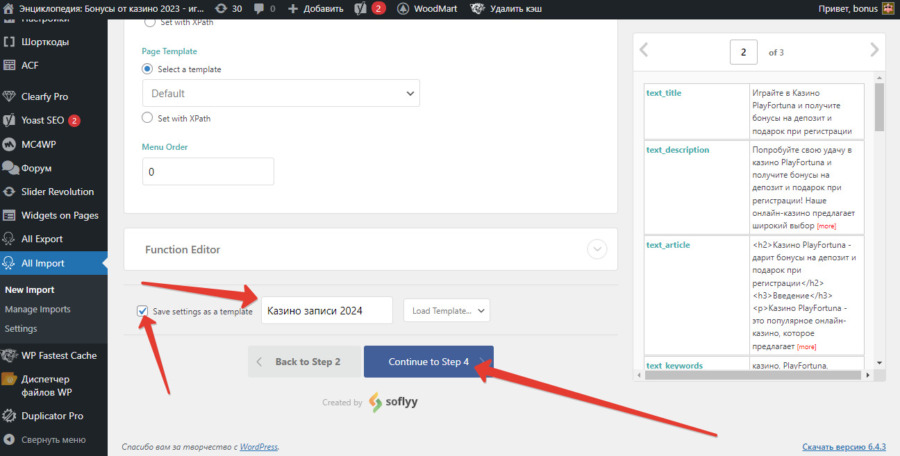Image resolution: width=900 pixels, height=456 pixels.
Task: Click the WoodMart icon in admin bar
Action: (403, 9)
